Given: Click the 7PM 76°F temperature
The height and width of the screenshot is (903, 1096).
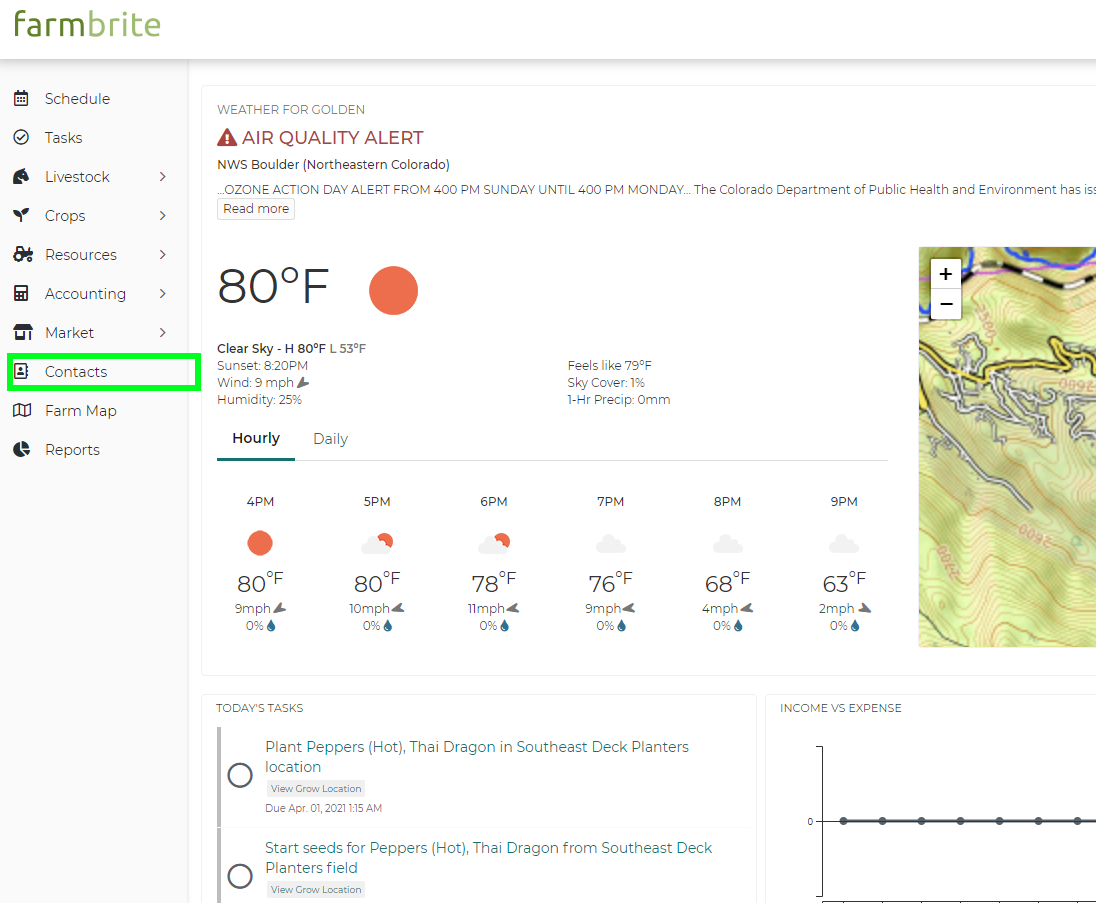Looking at the screenshot, I should click(610, 582).
